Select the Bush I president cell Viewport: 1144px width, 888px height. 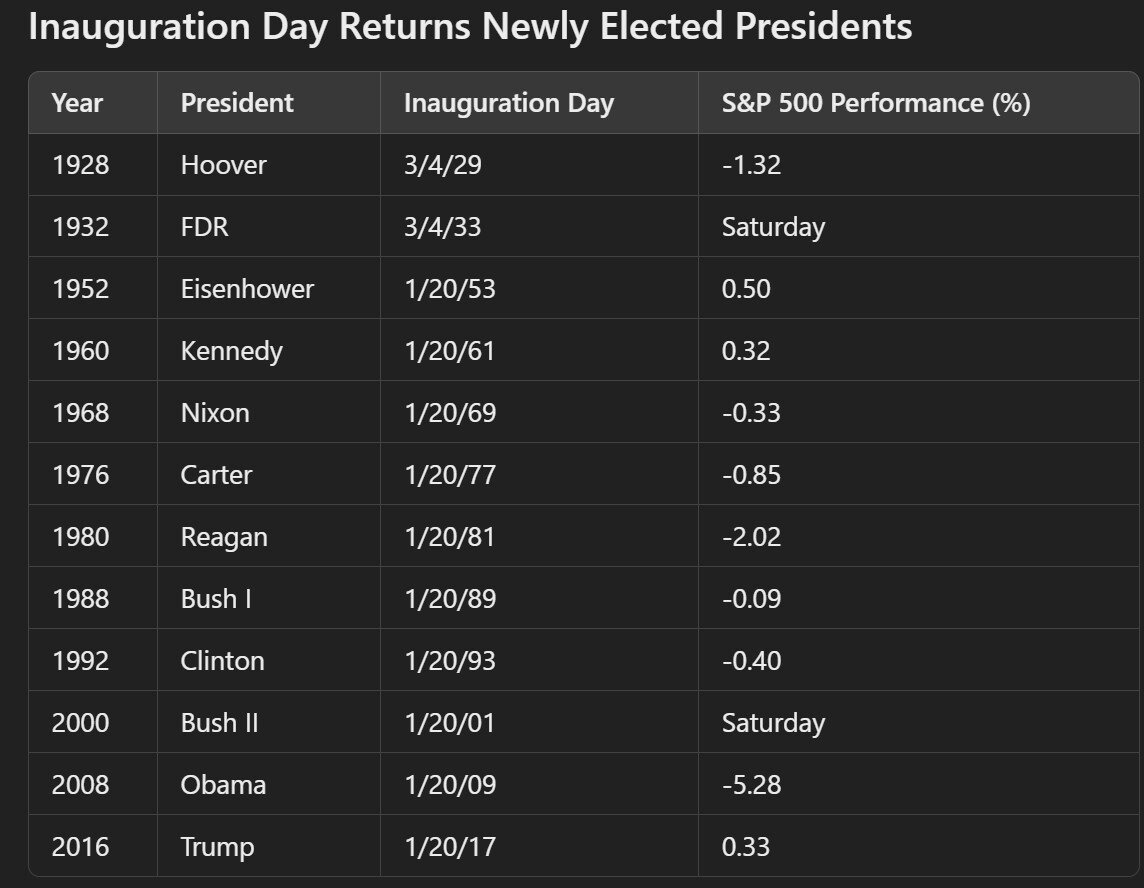(x=216, y=599)
